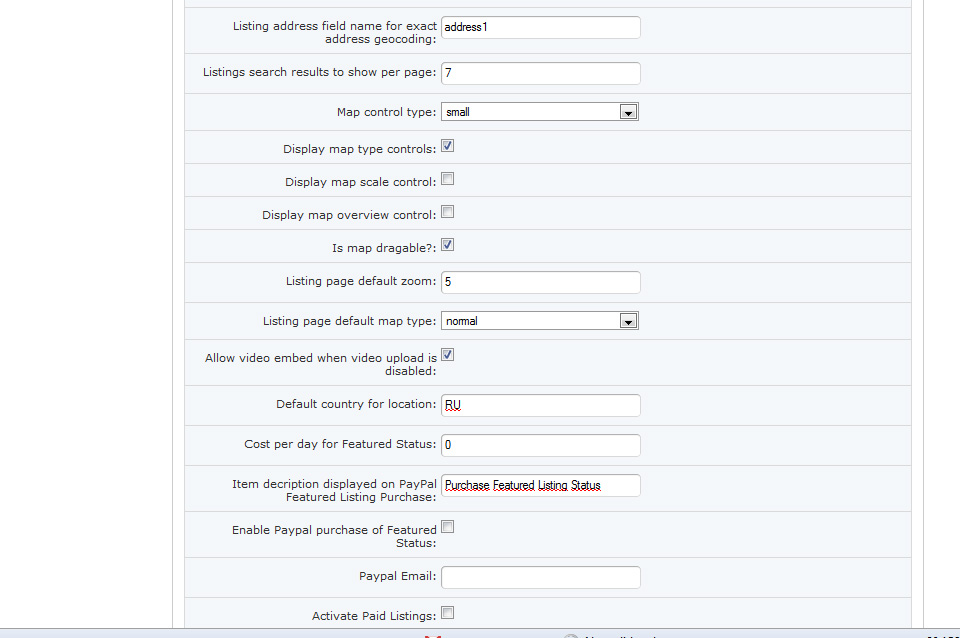960x638 pixels.
Task: Uncheck Display map type controls
Action: pos(448,146)
